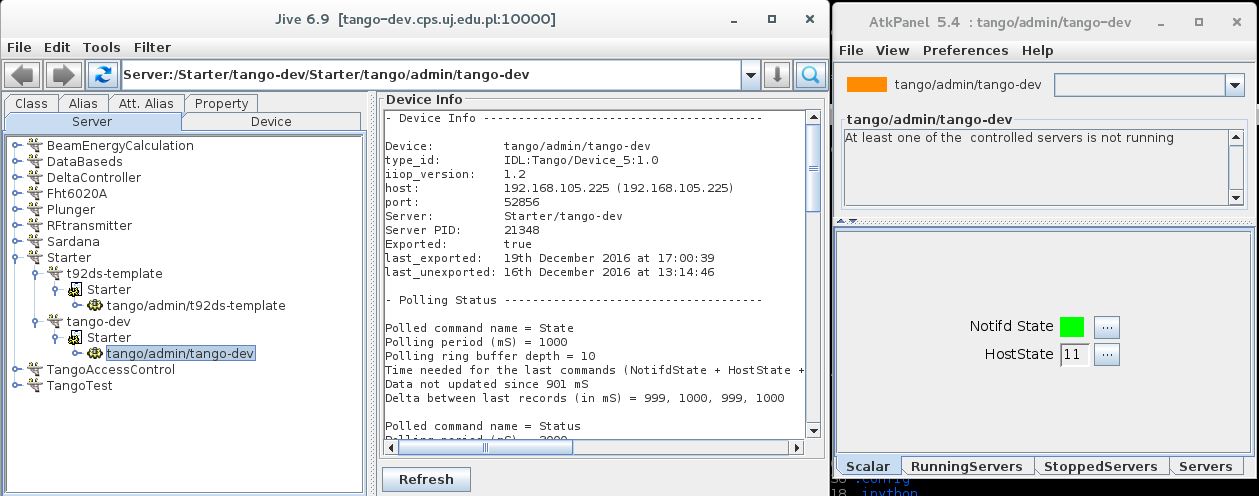Click the HostState value field
The height and width of the screenshot is (496, 1259).
1075,355
